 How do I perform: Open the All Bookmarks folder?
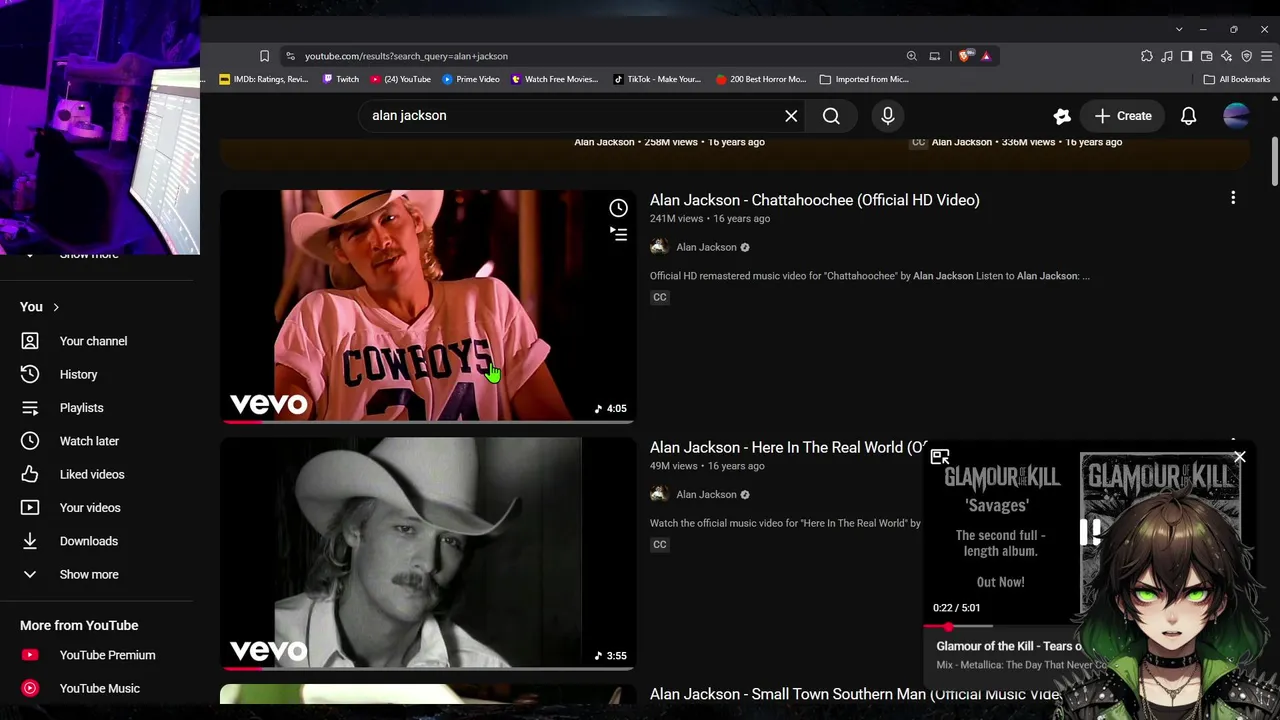[x=1237, y=79]
